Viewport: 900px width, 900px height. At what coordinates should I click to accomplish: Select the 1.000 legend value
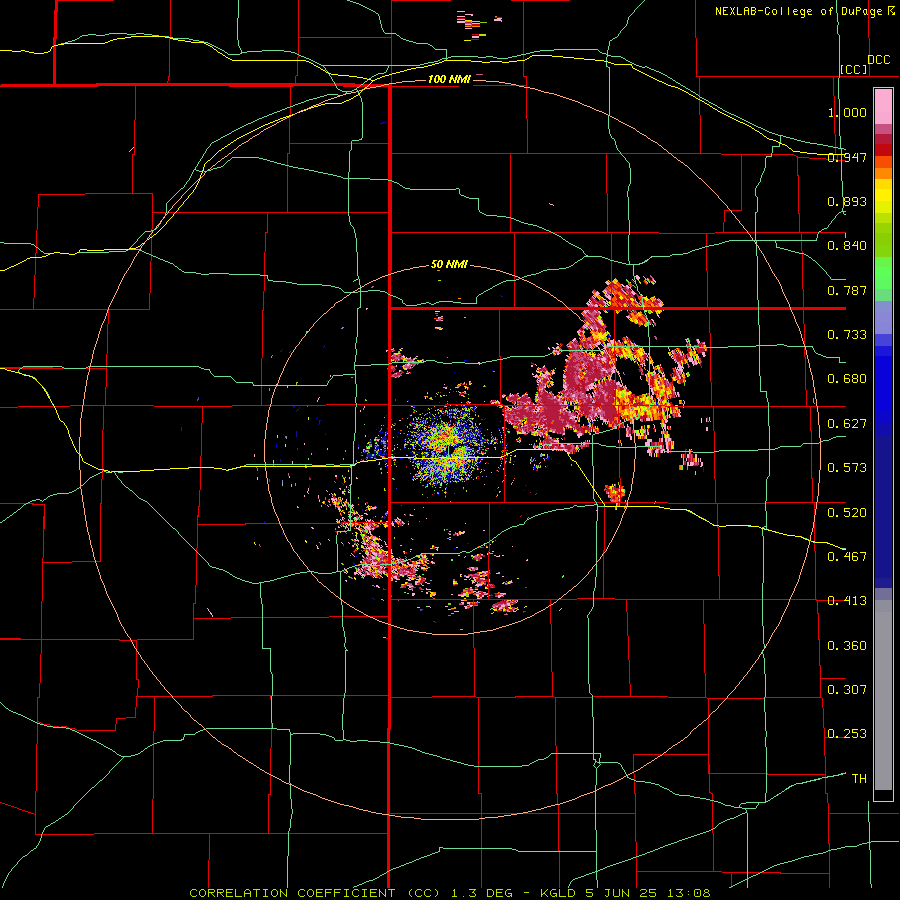847,112
